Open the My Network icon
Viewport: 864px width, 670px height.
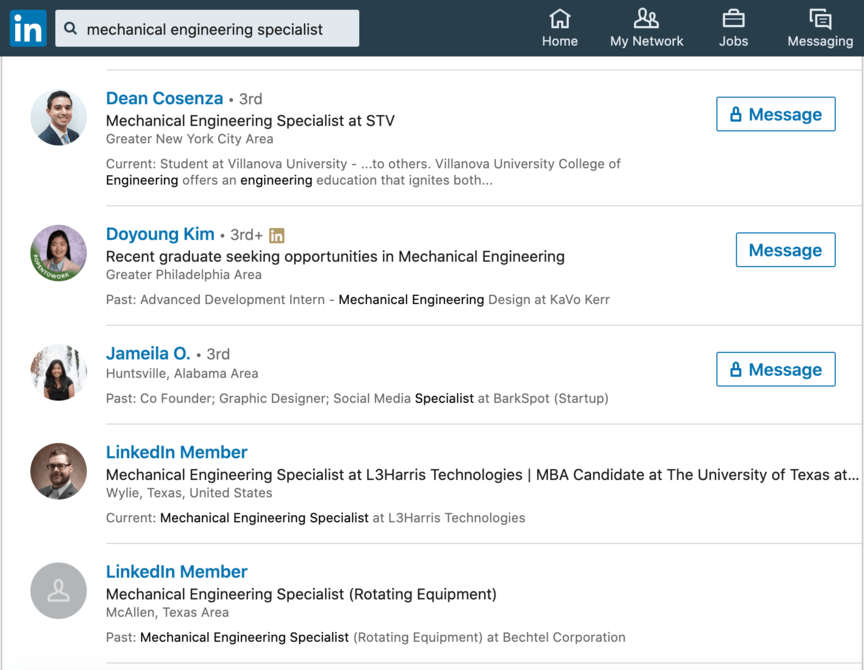tap(646, 22)
